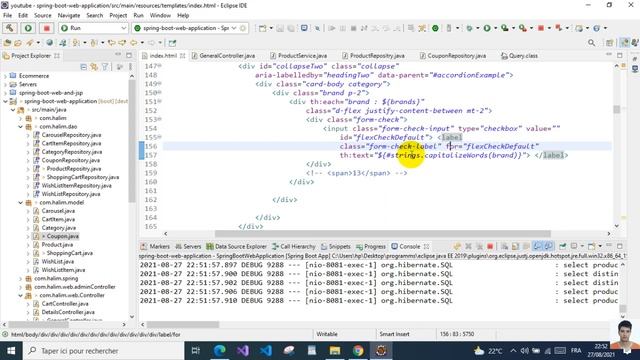640x360 pixels.
Task: Switch to the CouponRepository.java editor tab
Action: [456, 56]
